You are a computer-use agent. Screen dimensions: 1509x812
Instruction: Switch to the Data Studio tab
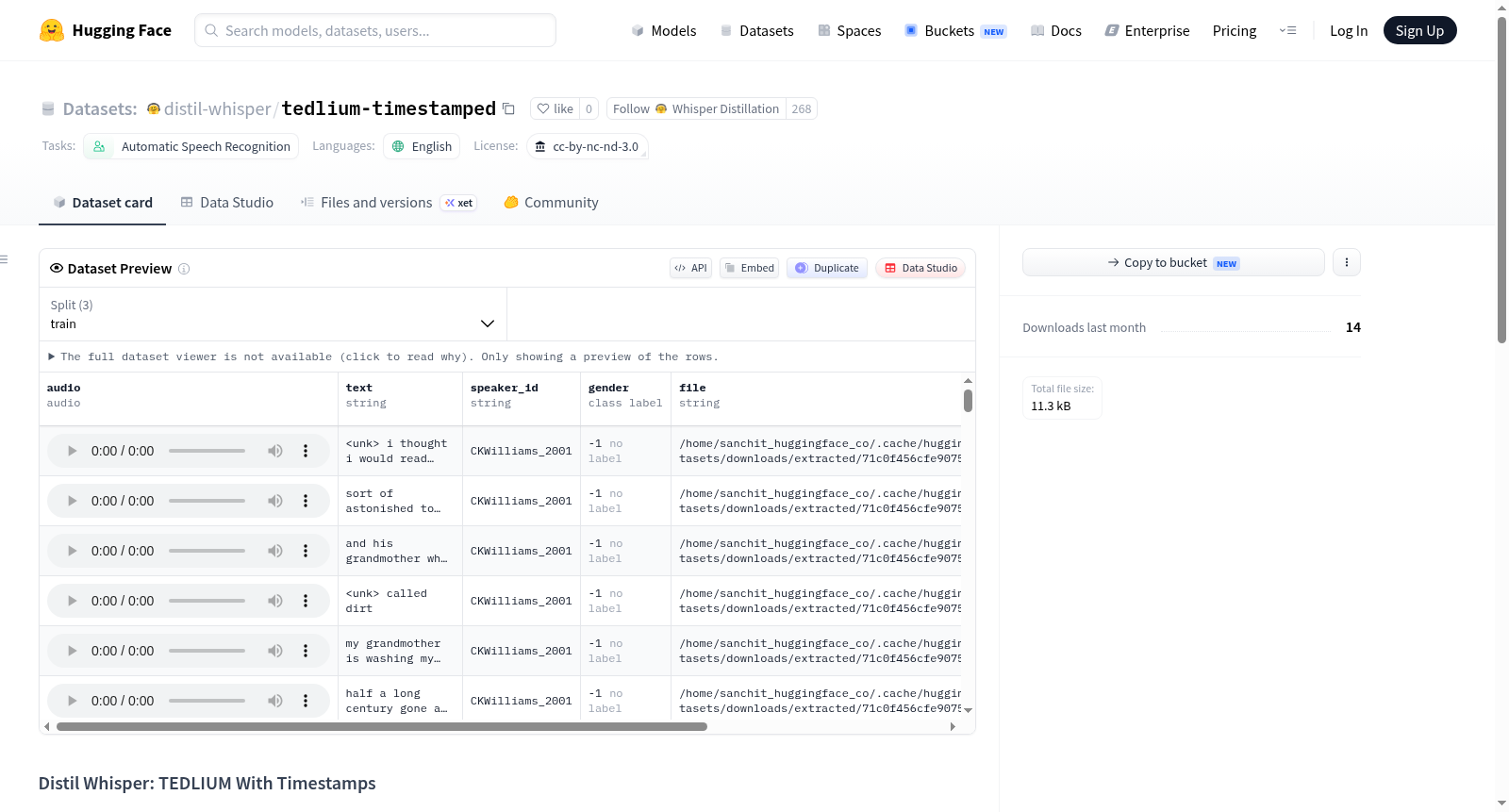tap(227, 203)
